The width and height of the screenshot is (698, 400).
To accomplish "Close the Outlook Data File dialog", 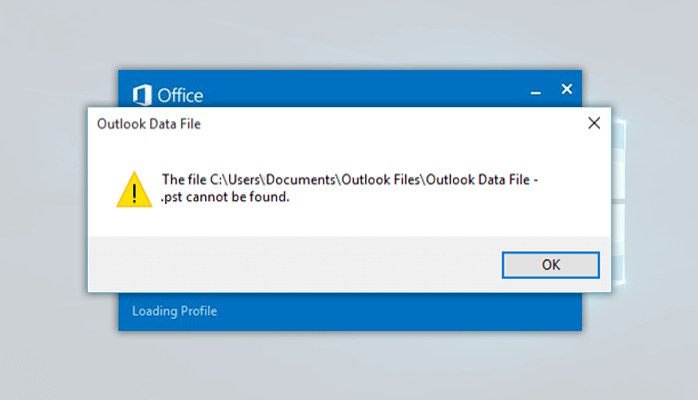I will click(x=593, y=124).
